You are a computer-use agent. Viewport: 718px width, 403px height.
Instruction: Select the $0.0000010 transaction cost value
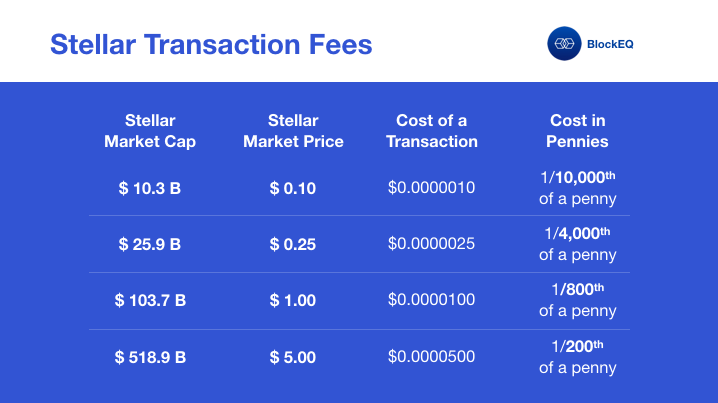[431, 188]
